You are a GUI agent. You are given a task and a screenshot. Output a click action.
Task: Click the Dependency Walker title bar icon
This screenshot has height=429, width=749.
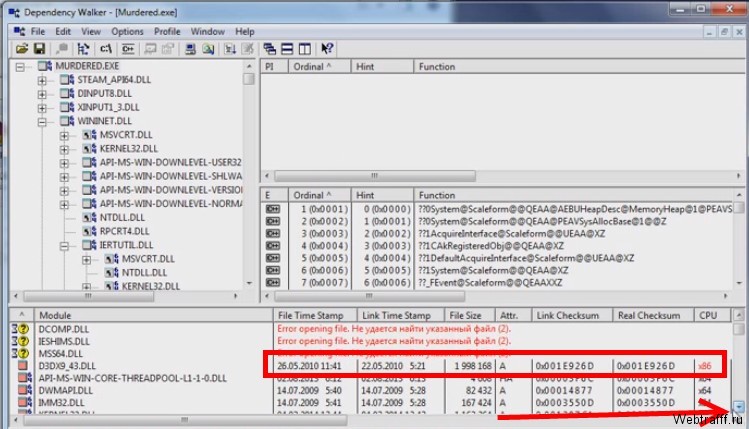click(x=14, y=12)
